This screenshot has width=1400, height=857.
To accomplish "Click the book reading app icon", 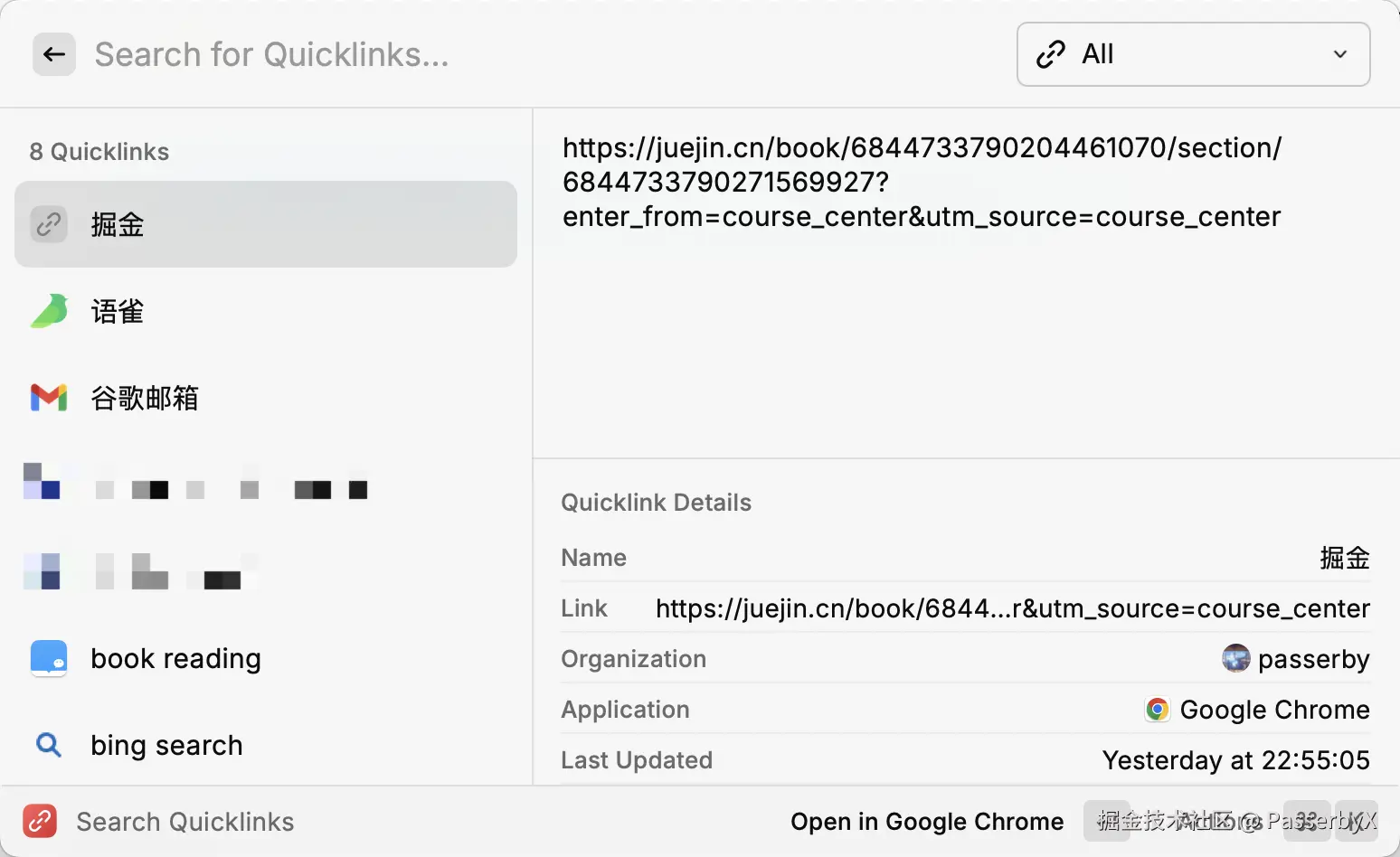I will (49, 658).
